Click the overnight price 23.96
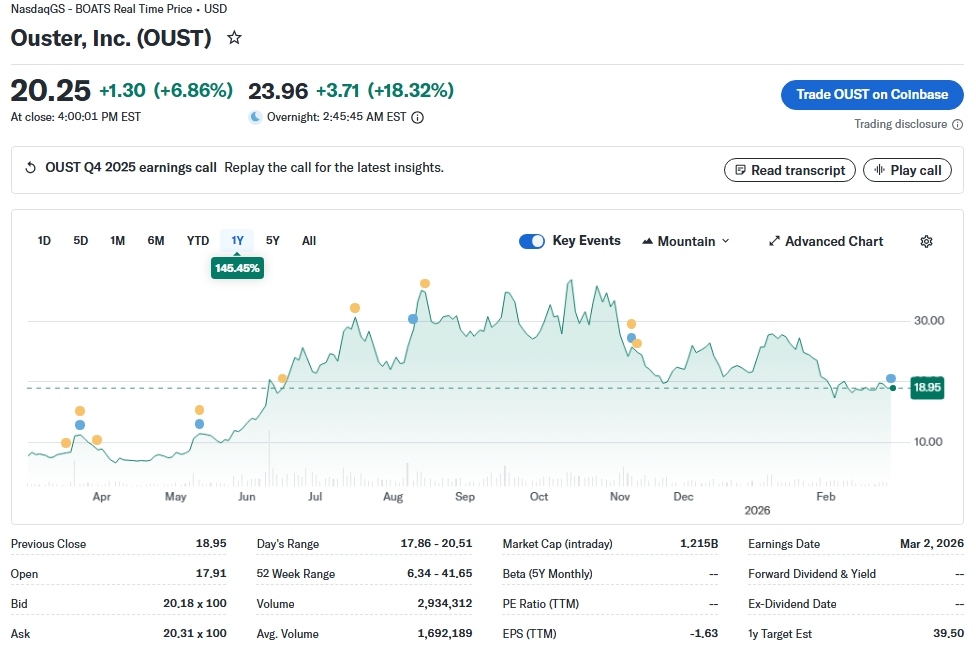The image size is (976, 658). 278,92
